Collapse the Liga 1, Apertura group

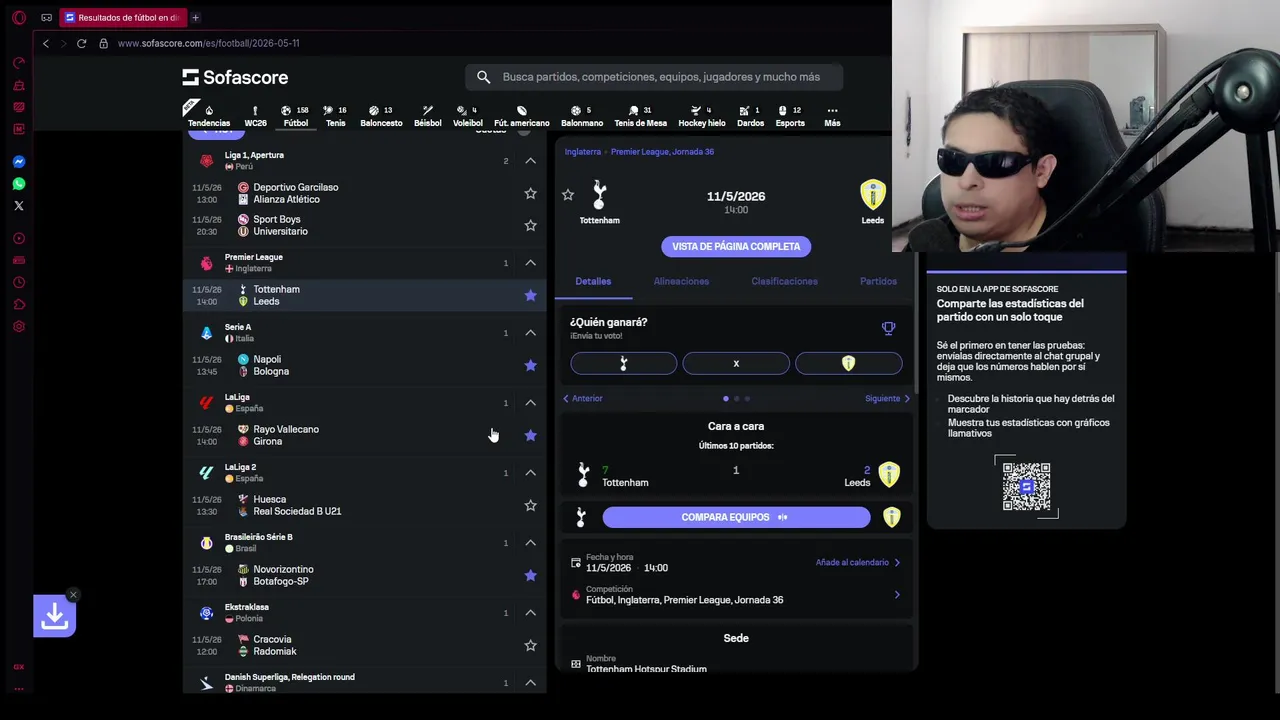click(x=531, y=161)
